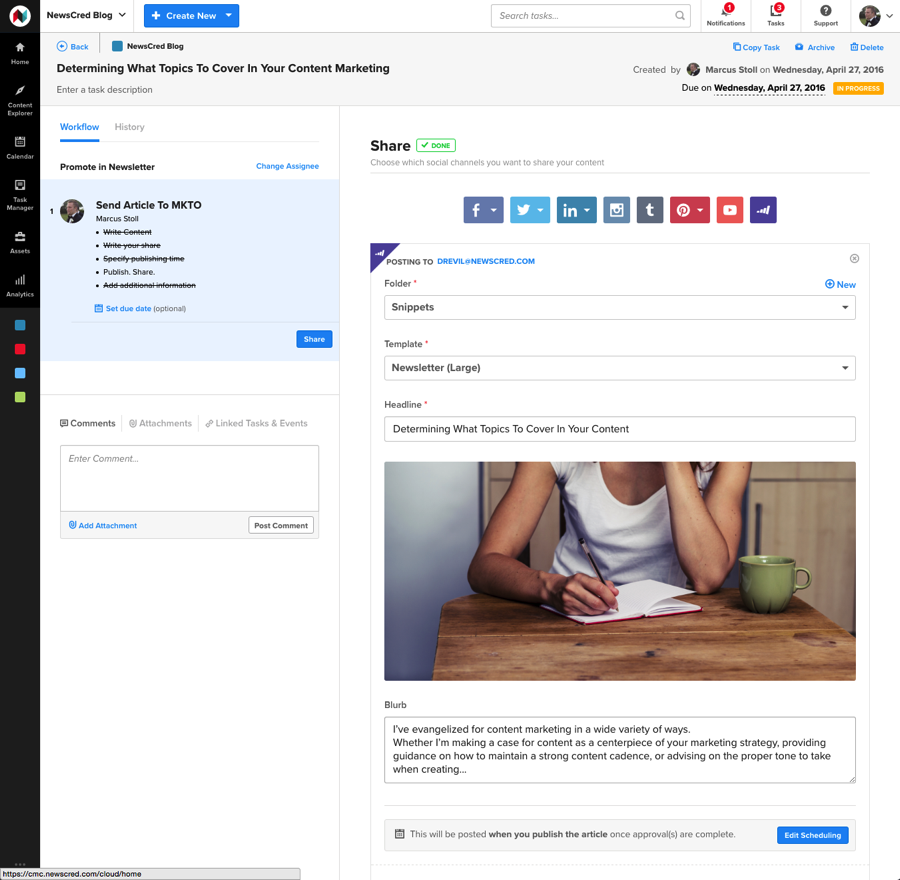Click NewsCred Blog breadcrumb label

point(155,46)
